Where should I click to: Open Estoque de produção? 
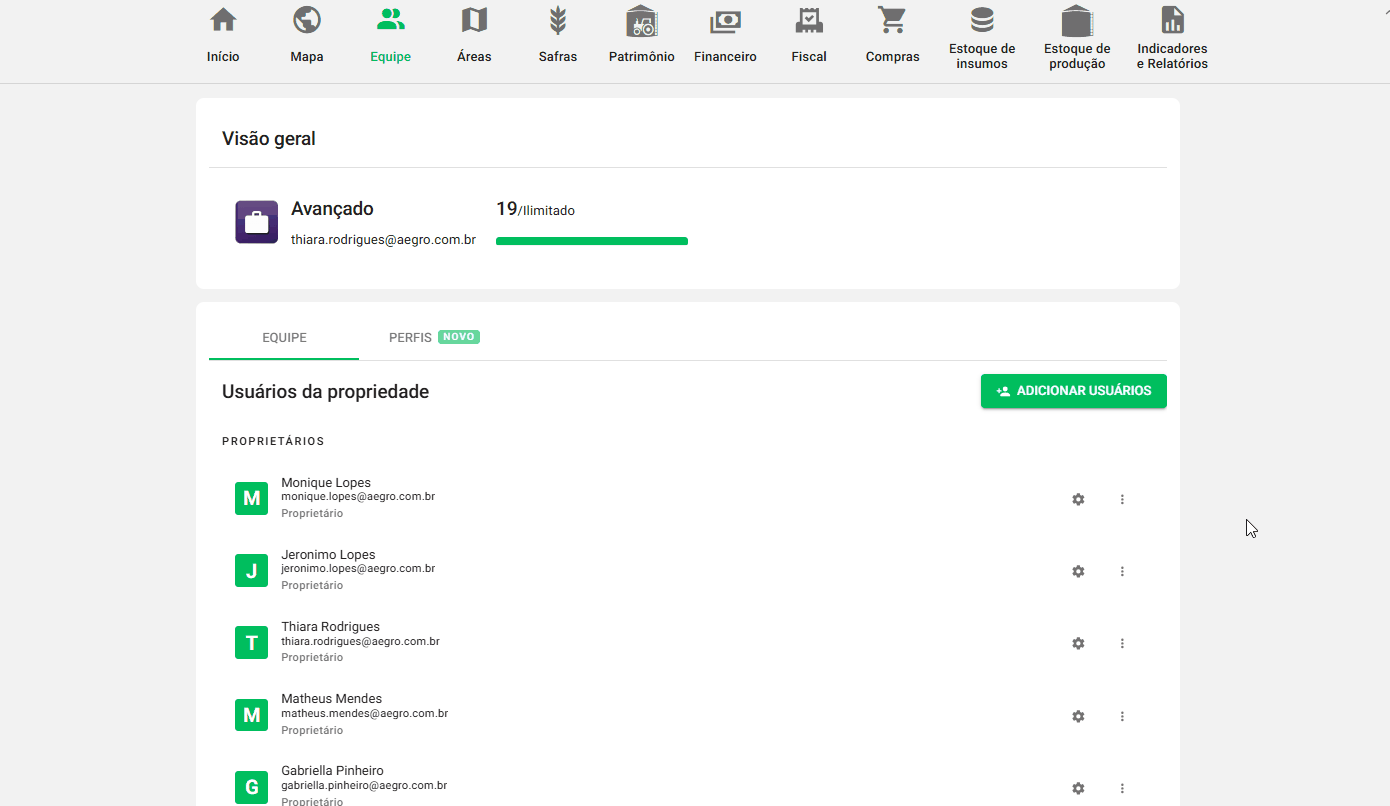point(1076,33)
